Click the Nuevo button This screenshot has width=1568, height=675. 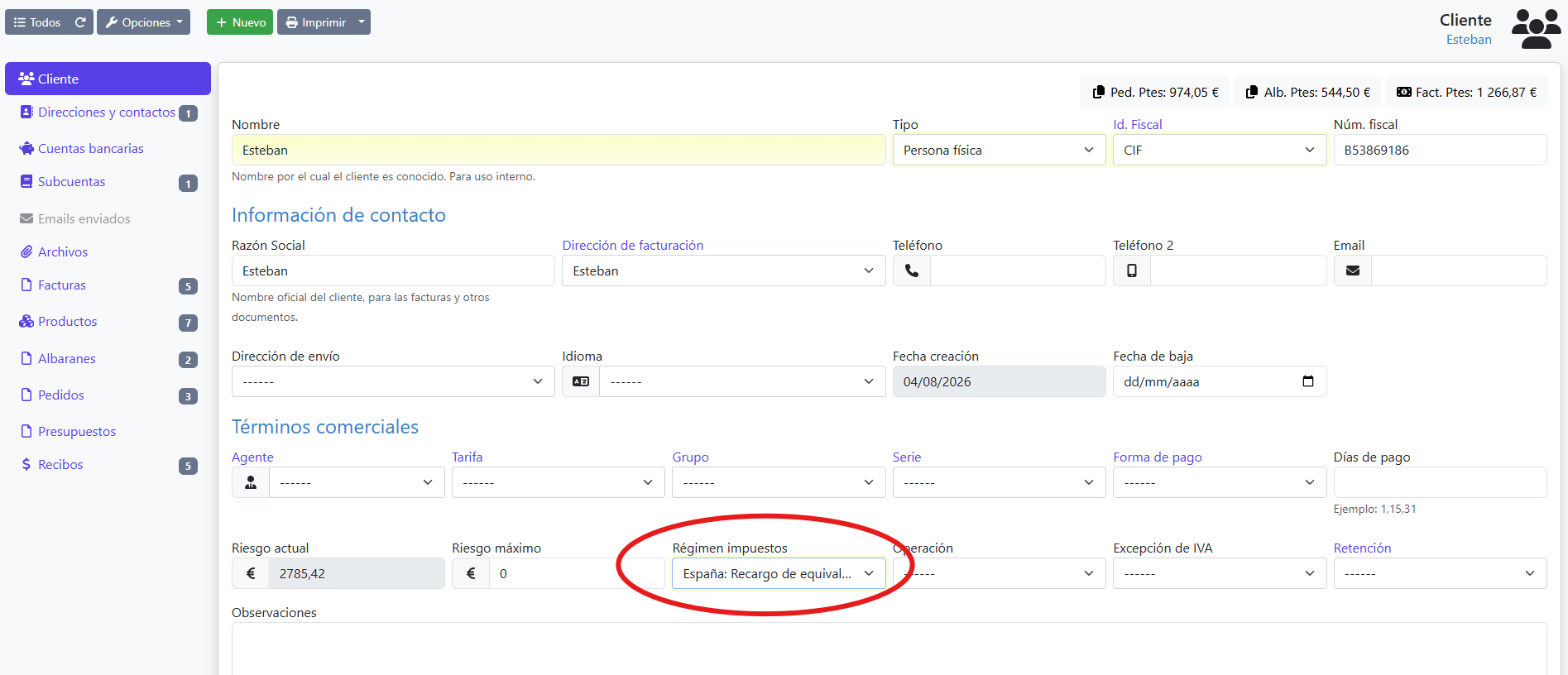240,22
